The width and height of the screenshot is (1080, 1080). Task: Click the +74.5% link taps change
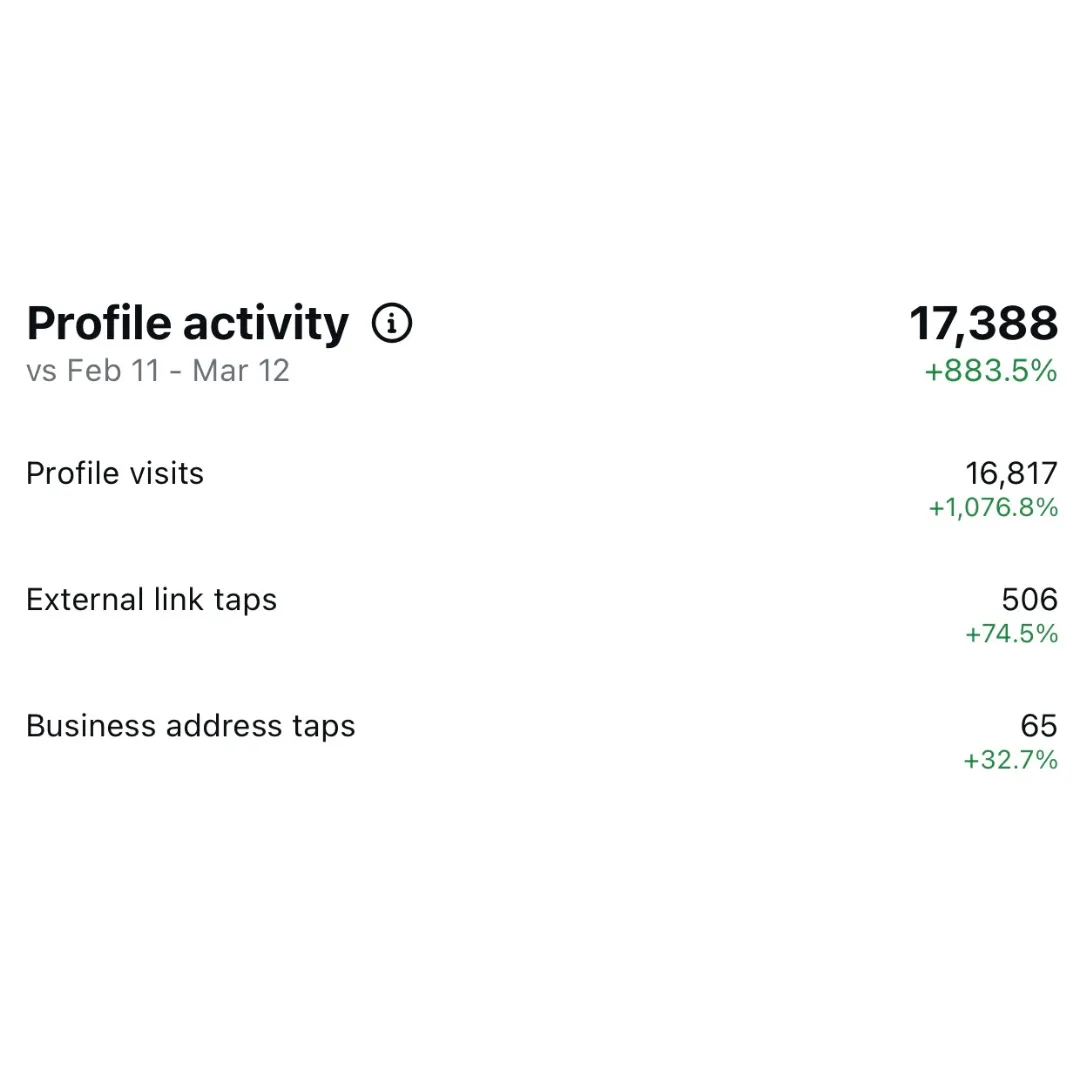[x=1012, y=634]
